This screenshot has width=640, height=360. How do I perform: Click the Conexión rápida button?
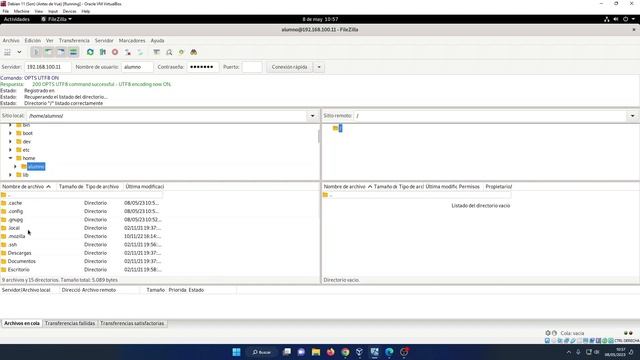[289, 67]
